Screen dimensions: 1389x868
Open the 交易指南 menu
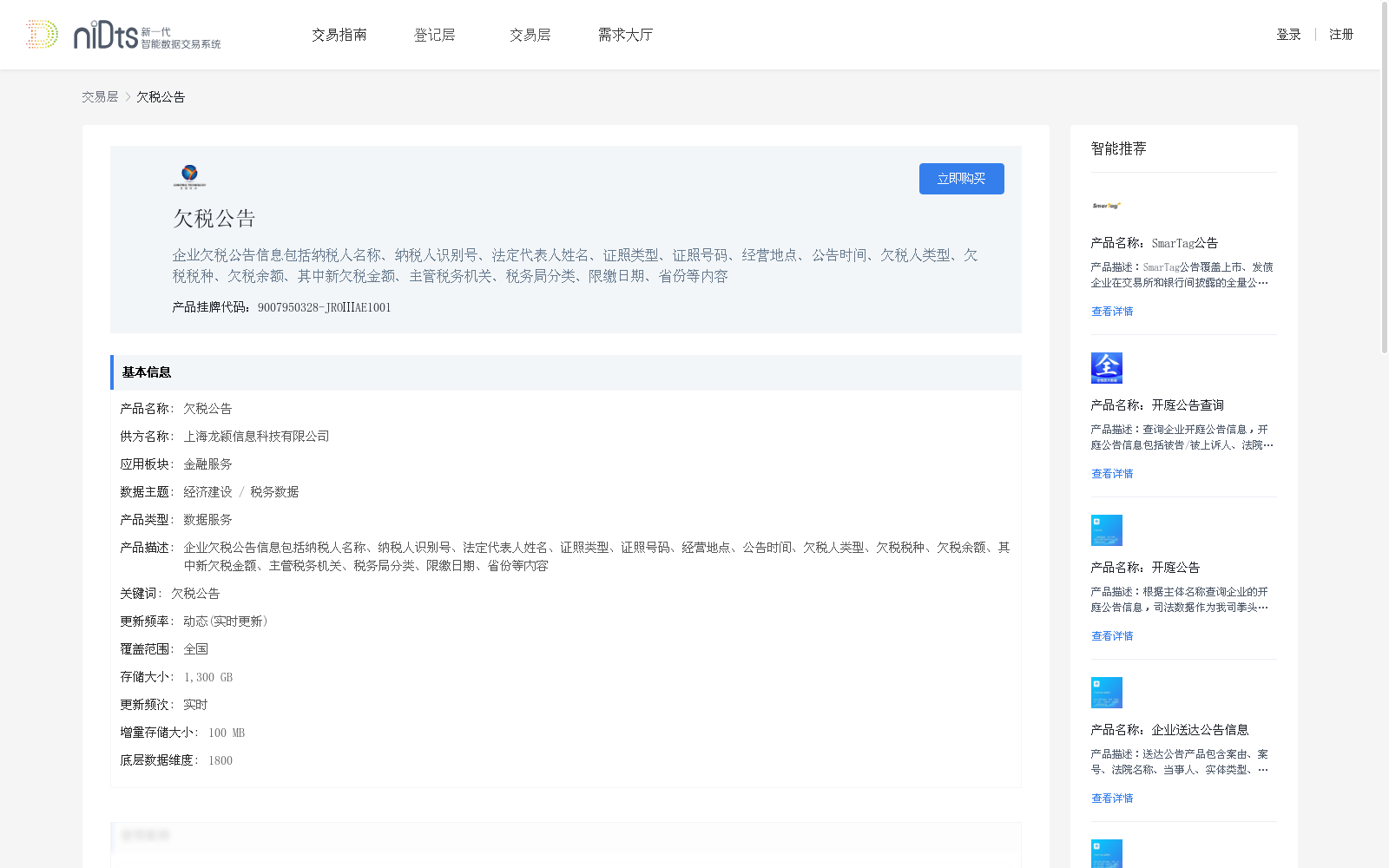click(x=339, y=35)
